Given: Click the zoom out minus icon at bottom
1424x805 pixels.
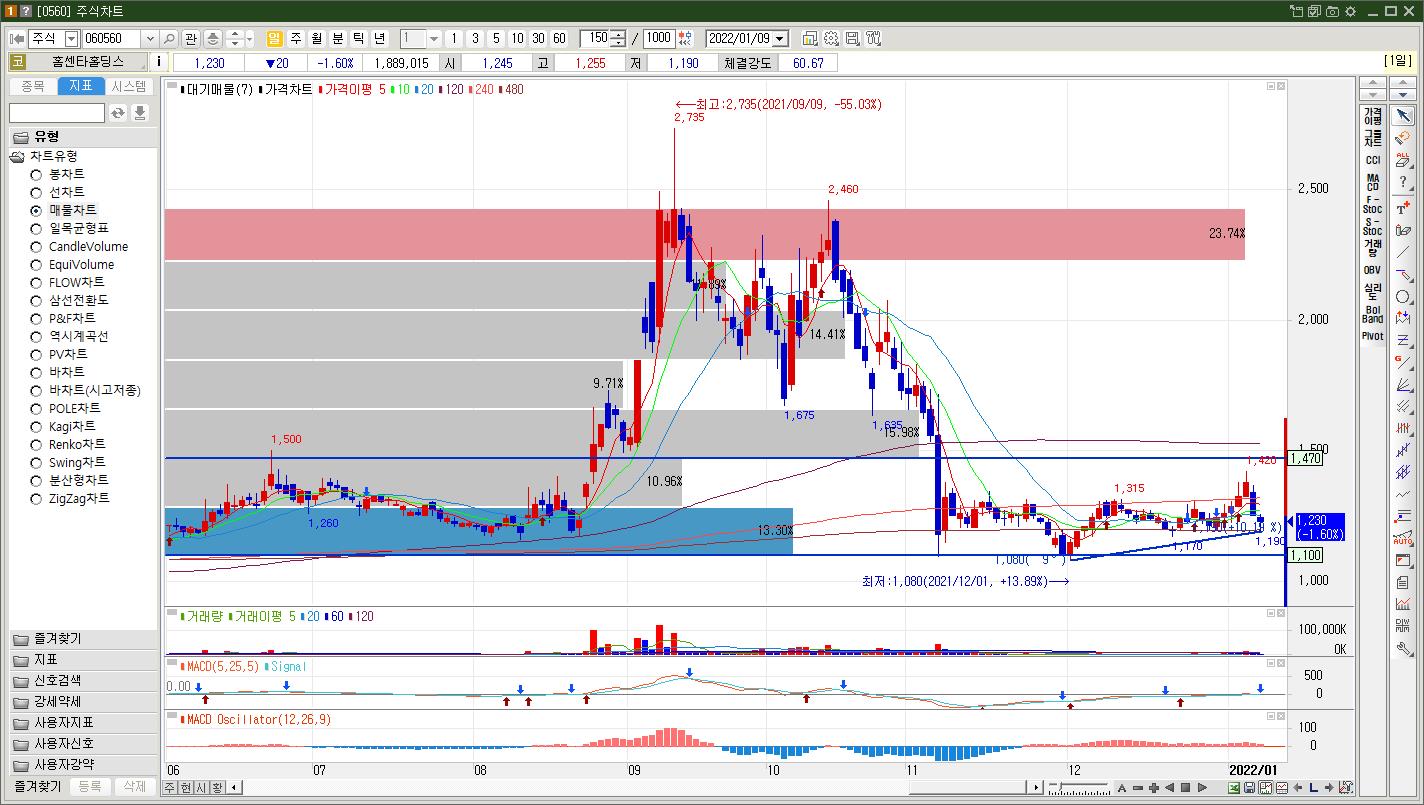Looking at the screenshot, I should [1138, 788].
